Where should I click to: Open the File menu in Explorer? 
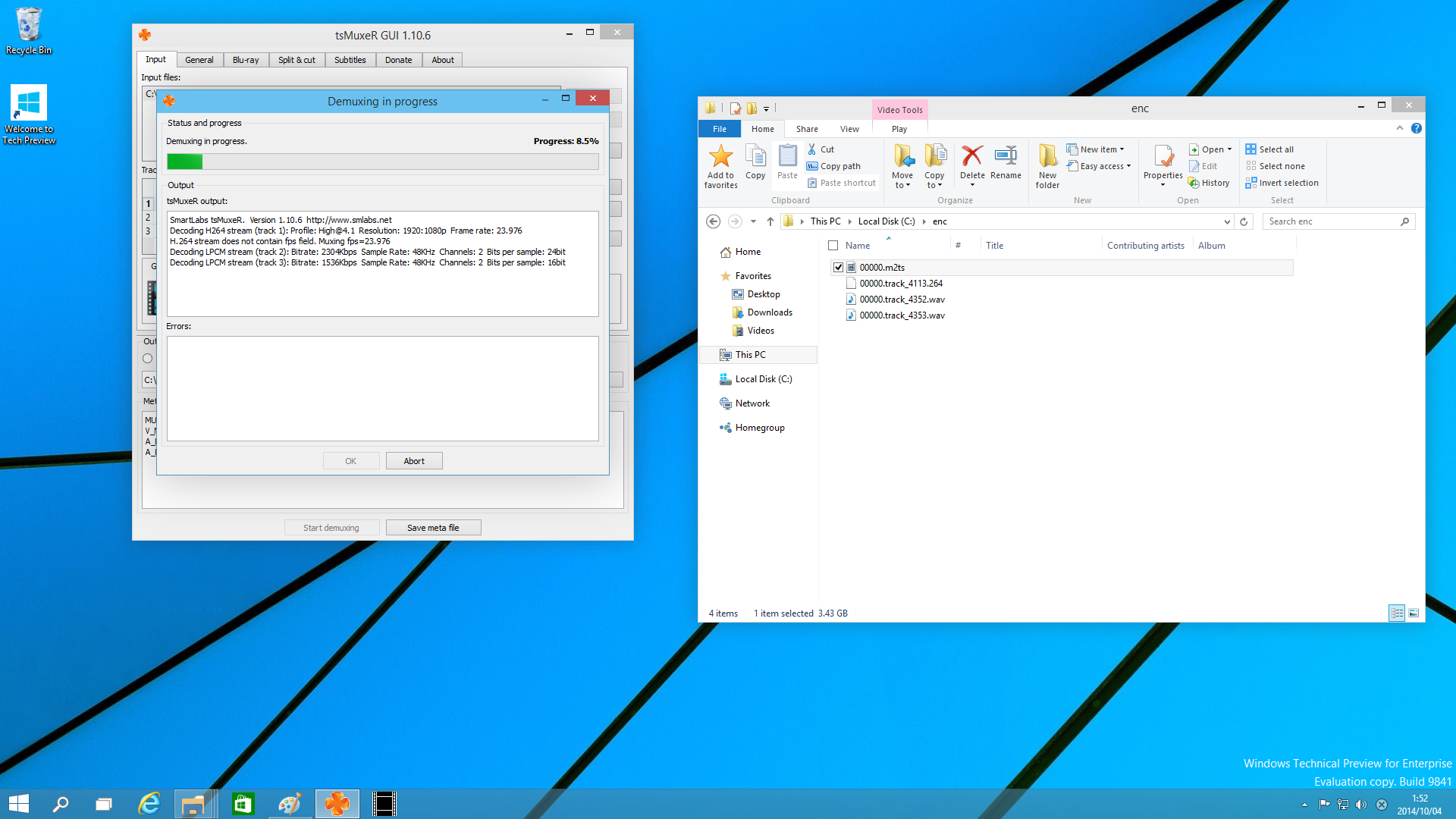(719, 129)
